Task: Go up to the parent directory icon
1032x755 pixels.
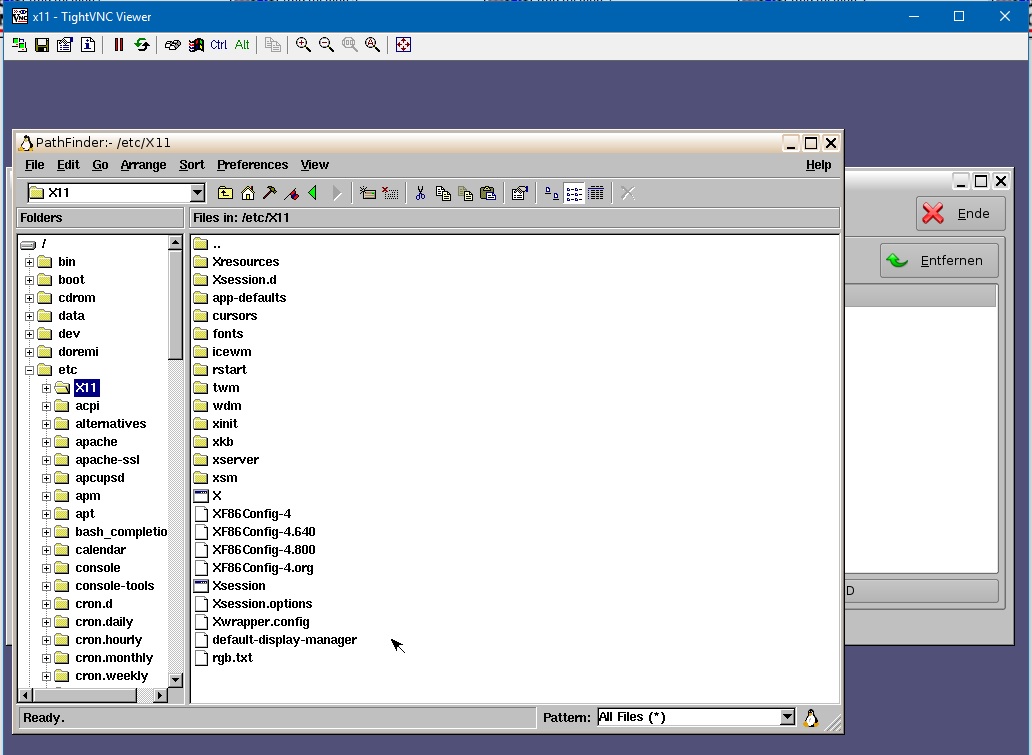Action: [226, 193]
